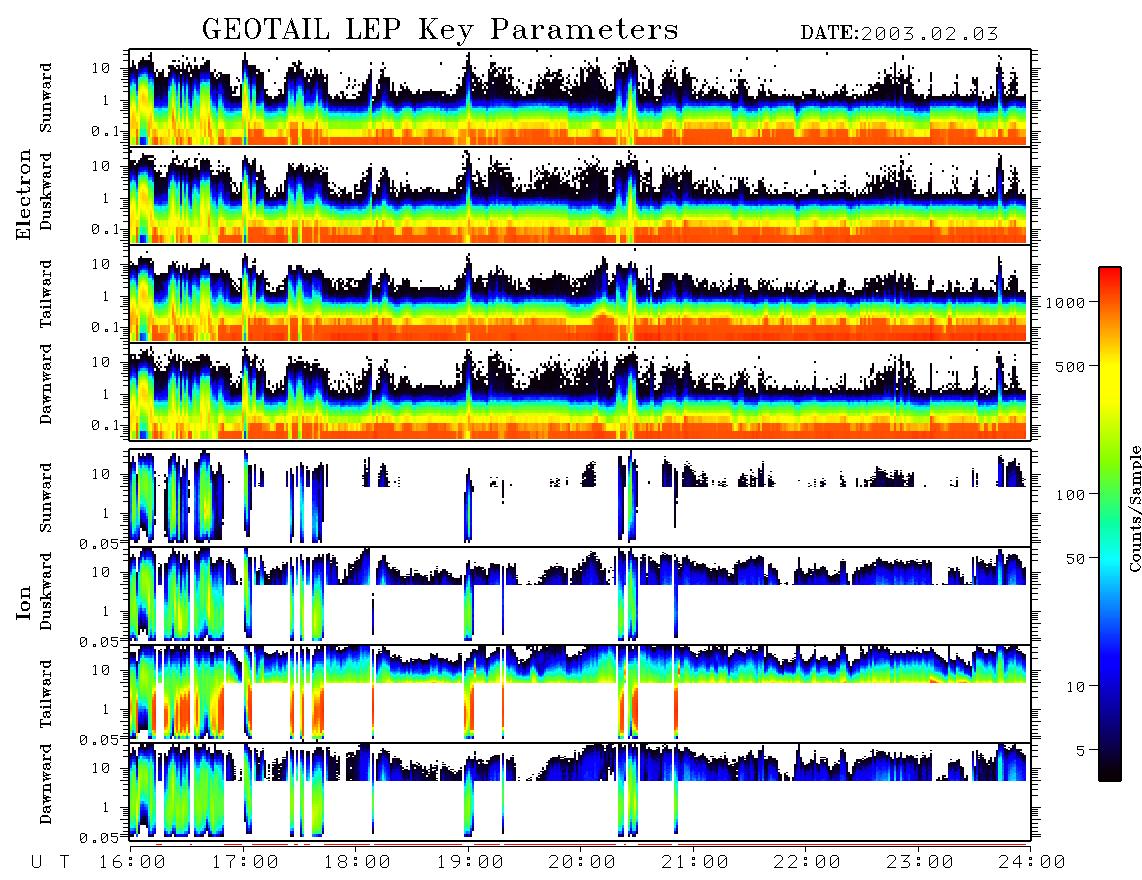This screenshot has width=1142, height=880.
Task: Click the "18:00" time tick label
Action: tap(357, 863)
